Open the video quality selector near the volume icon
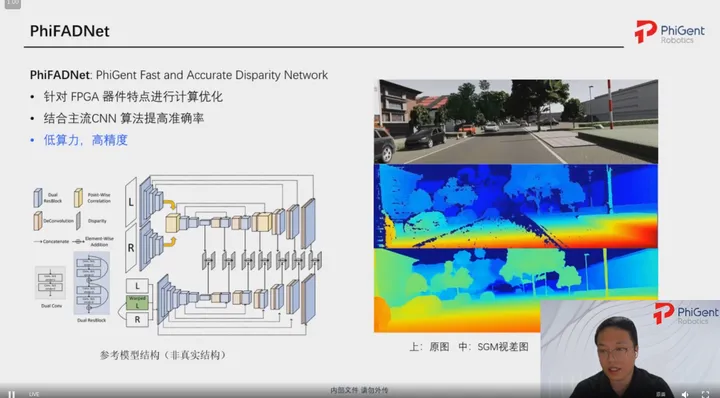The height and width of the screenshot is (398, 720). [661, 394]
